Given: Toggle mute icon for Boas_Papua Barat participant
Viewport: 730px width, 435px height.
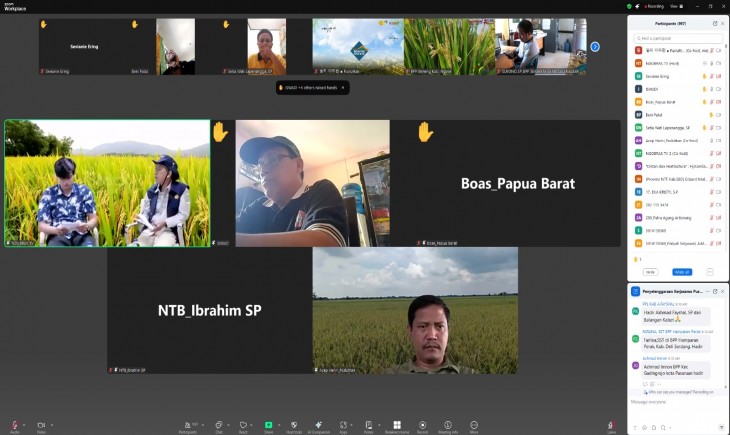Looking at the screenshot, I should click(x=712, y=102).
